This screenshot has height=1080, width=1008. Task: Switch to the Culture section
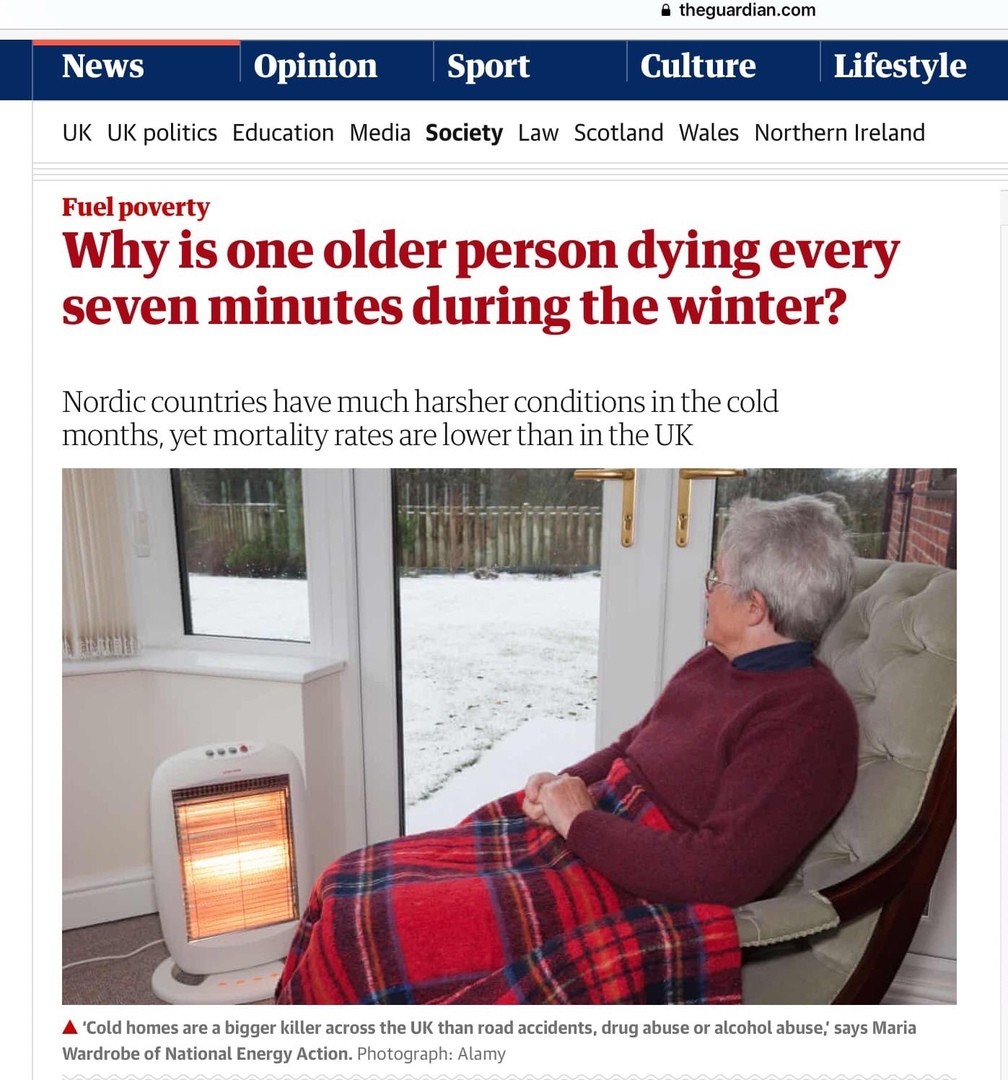click(697, 66)
